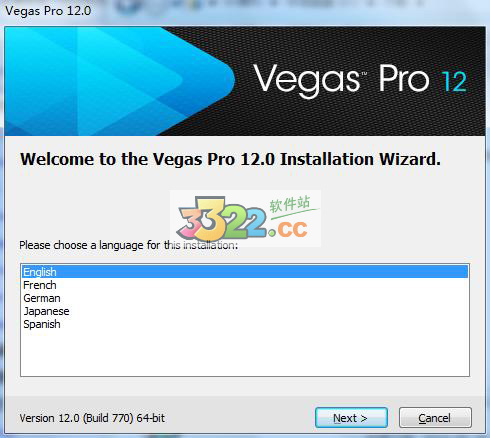Select English in the language list
490x438 pixels.
coord(245,272)
